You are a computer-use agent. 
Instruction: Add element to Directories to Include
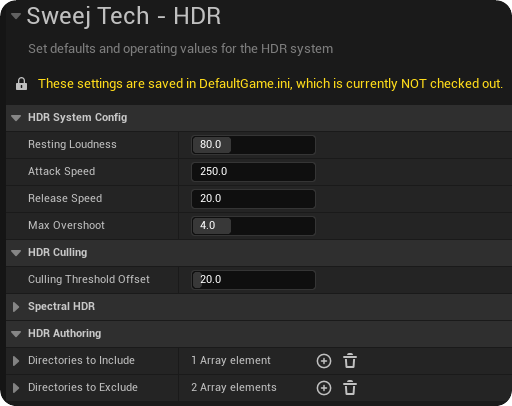pos(324,361)
